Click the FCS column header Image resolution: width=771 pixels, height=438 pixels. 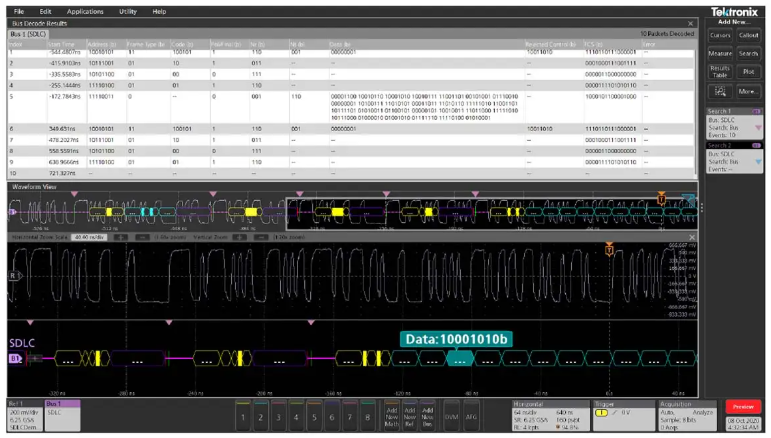[x=613, y=44]
